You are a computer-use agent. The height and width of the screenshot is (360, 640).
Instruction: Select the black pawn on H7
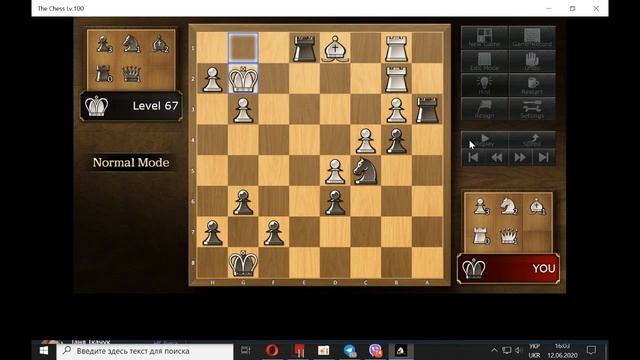(212, 232)
